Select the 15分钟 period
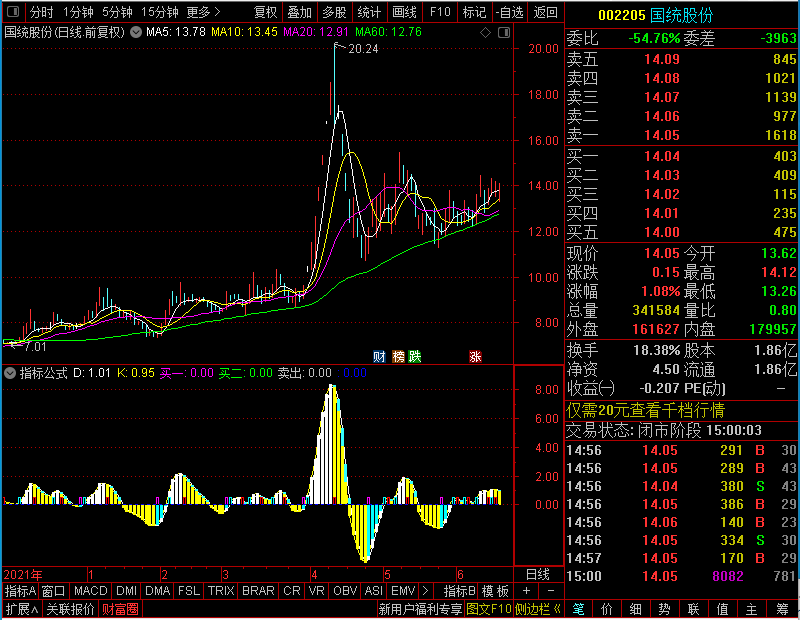 160,12
